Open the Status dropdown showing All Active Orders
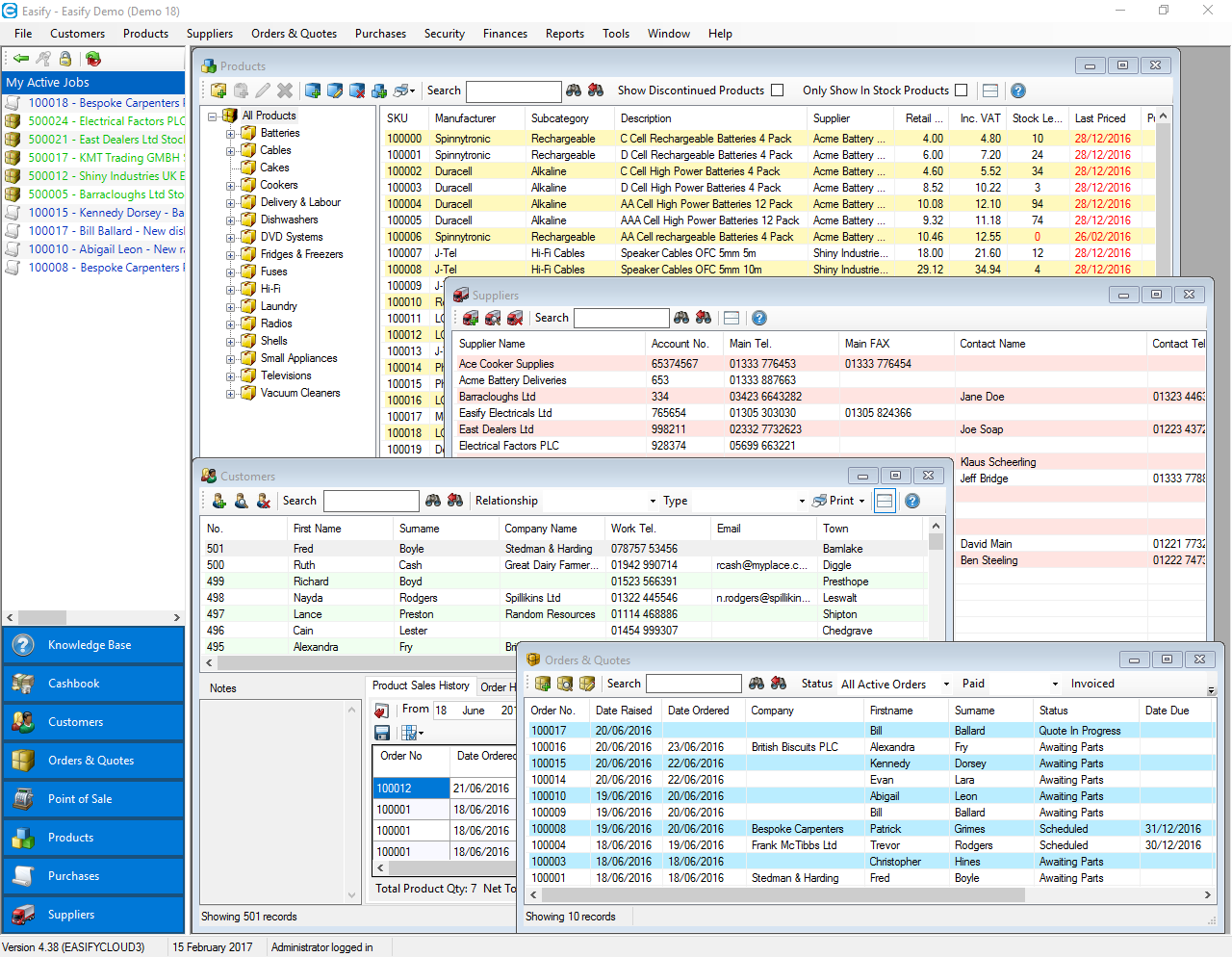The image size is (1232, 957). 946,685
